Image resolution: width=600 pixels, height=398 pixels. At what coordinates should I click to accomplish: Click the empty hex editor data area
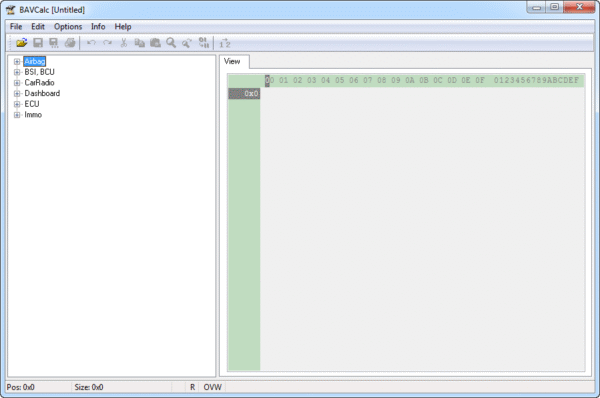(x=422, y=228)
